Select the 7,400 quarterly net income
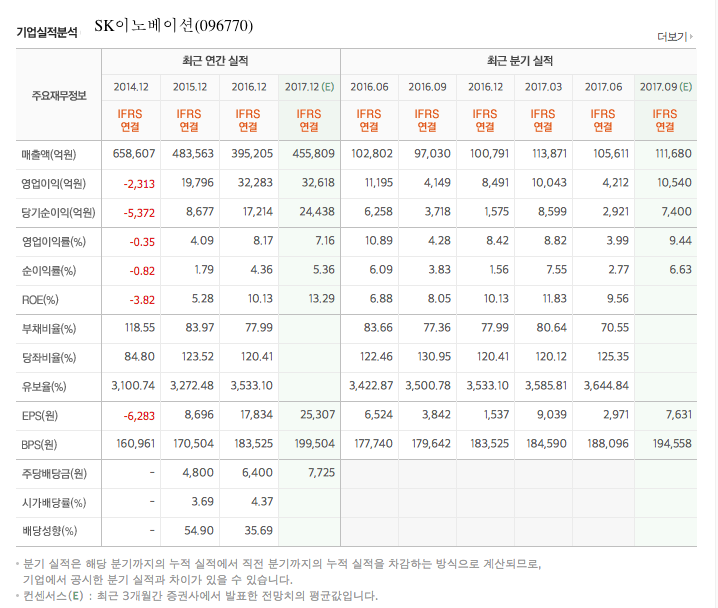 click(x=676, y=212)
